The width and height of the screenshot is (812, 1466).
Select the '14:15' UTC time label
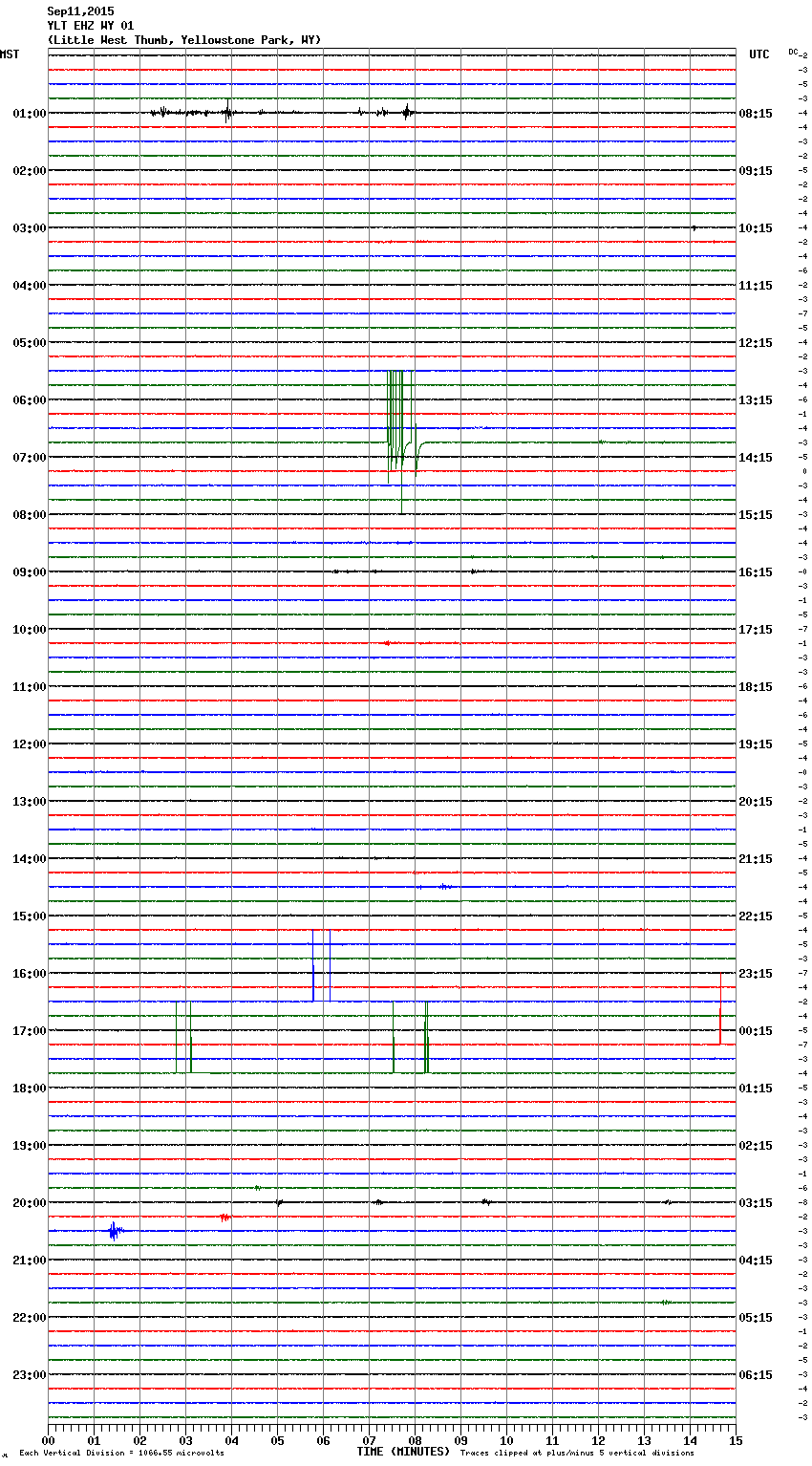(756, 458)
